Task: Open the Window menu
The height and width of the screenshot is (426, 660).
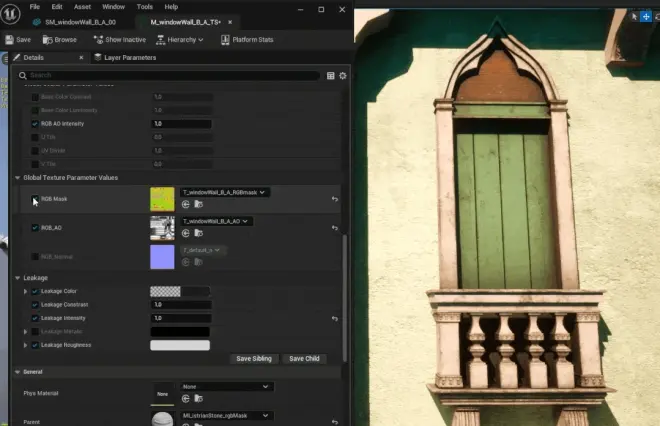Action: point(114,7)
